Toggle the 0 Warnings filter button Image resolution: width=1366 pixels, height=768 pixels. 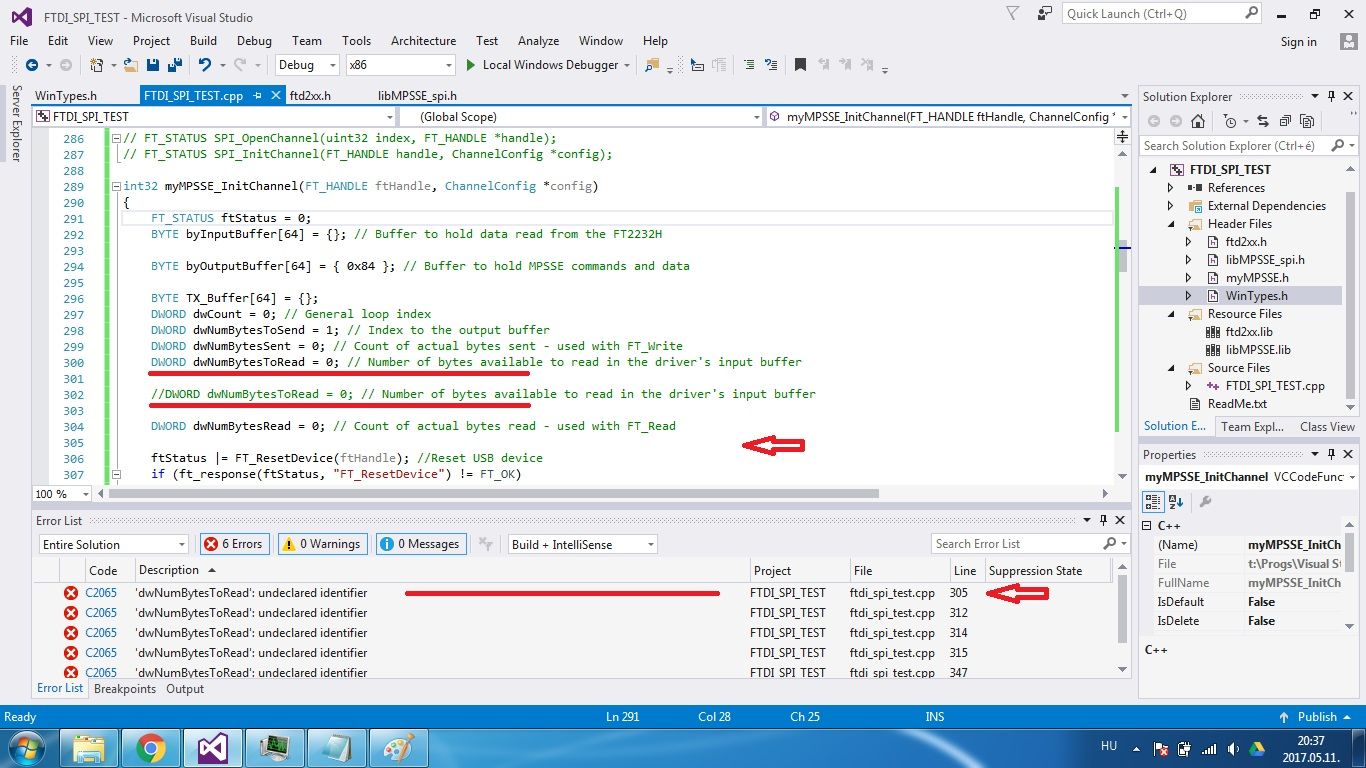coord(321,544)
